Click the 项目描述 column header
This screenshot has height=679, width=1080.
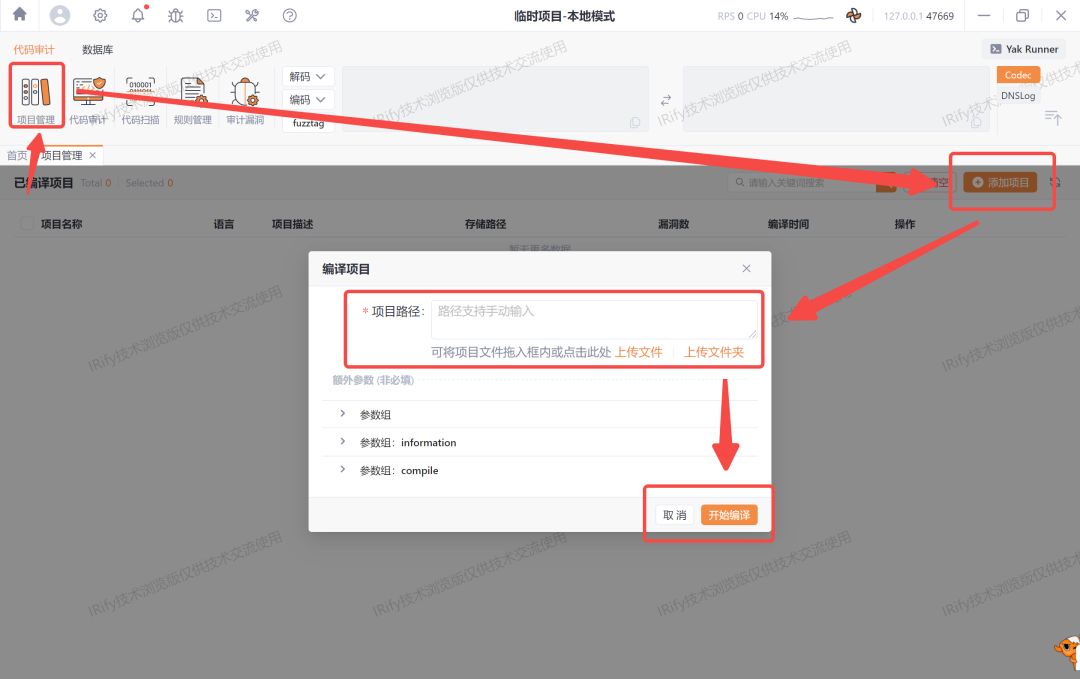[293, 224]
